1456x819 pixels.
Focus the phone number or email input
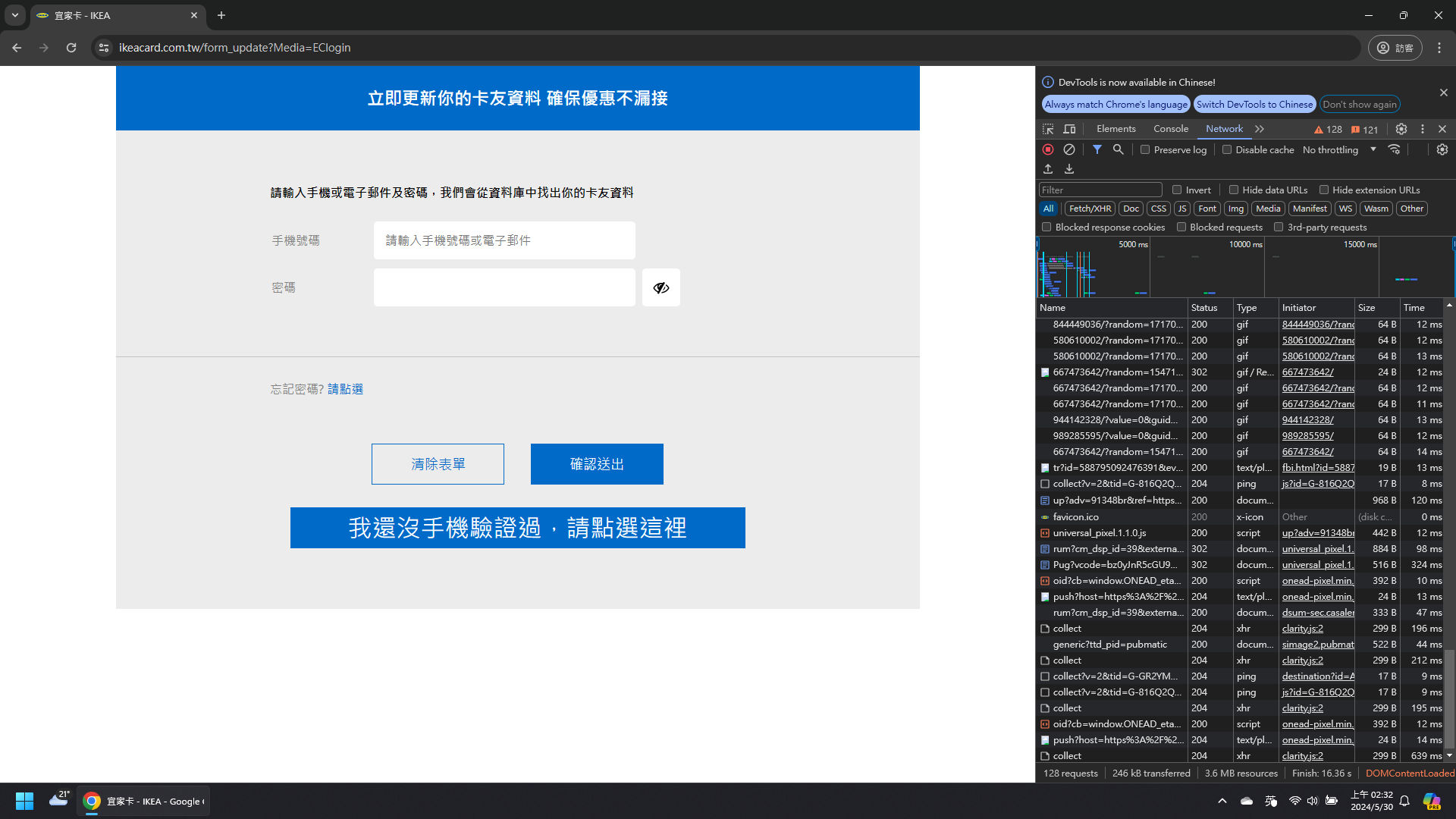tap(504, 240)
